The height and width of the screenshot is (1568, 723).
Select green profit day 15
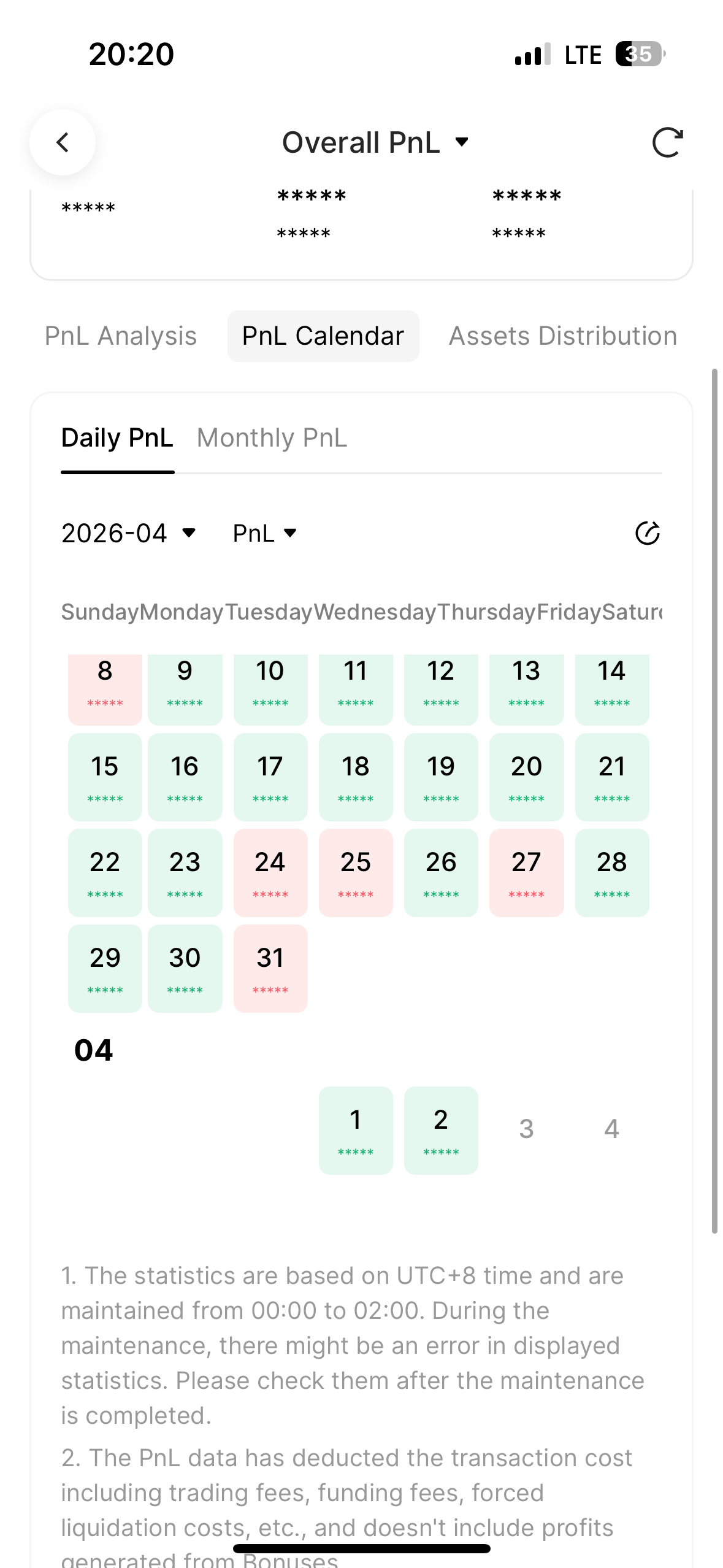point(105,777)
